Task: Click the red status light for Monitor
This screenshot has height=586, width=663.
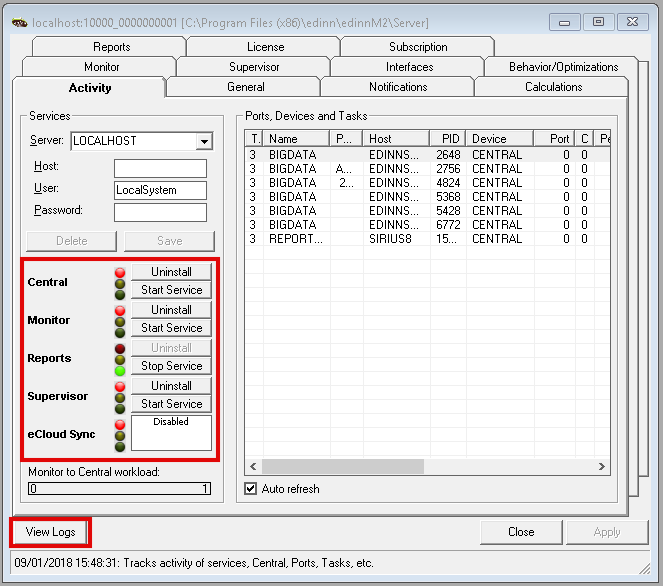Action: click(x=120, y=310)
